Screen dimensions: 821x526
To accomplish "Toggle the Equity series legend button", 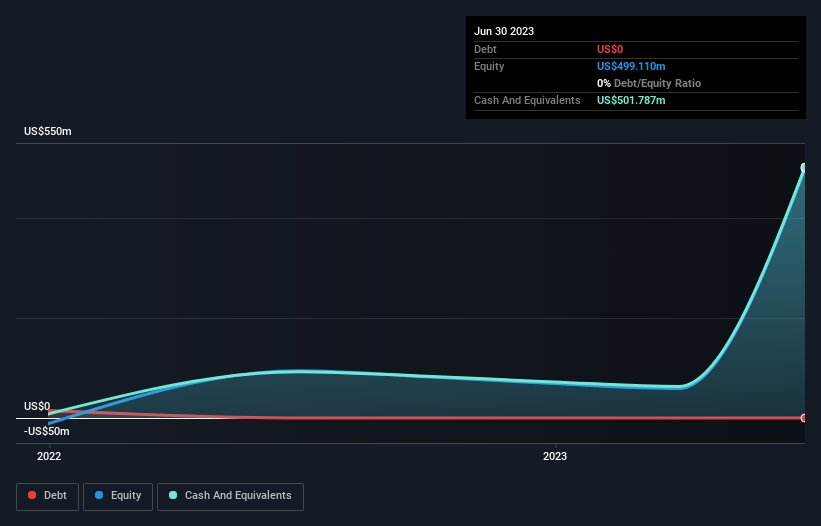I will tap(118, 496).
